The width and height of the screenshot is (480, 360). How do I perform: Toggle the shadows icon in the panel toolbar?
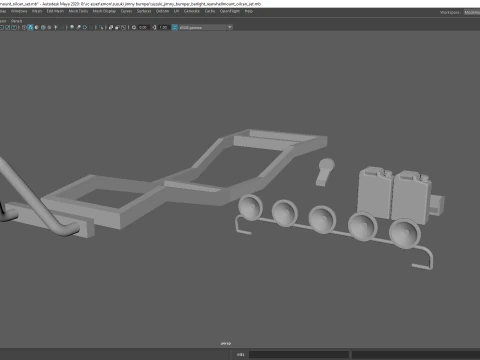point(62,27)
